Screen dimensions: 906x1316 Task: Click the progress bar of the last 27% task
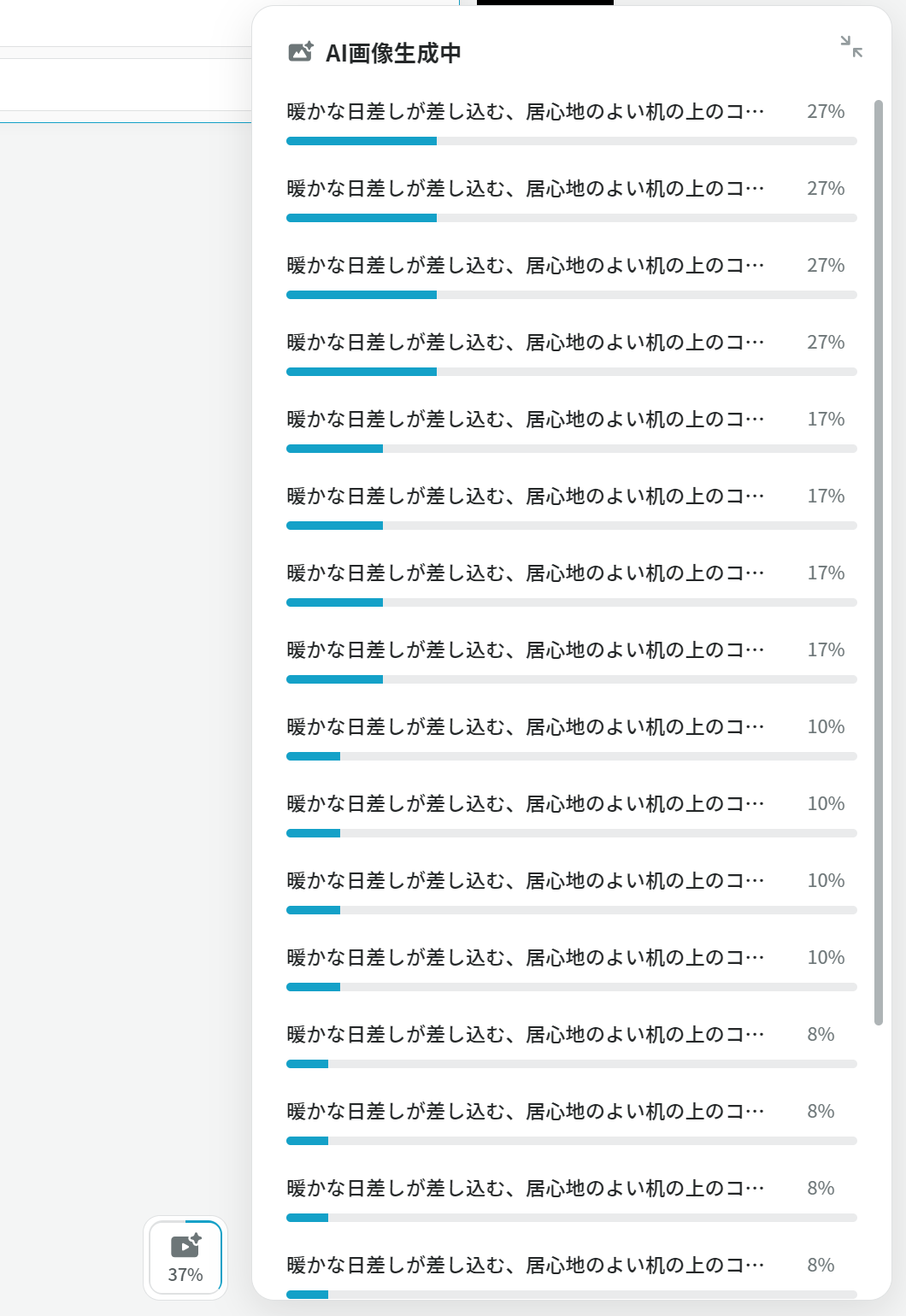point(571,372)
